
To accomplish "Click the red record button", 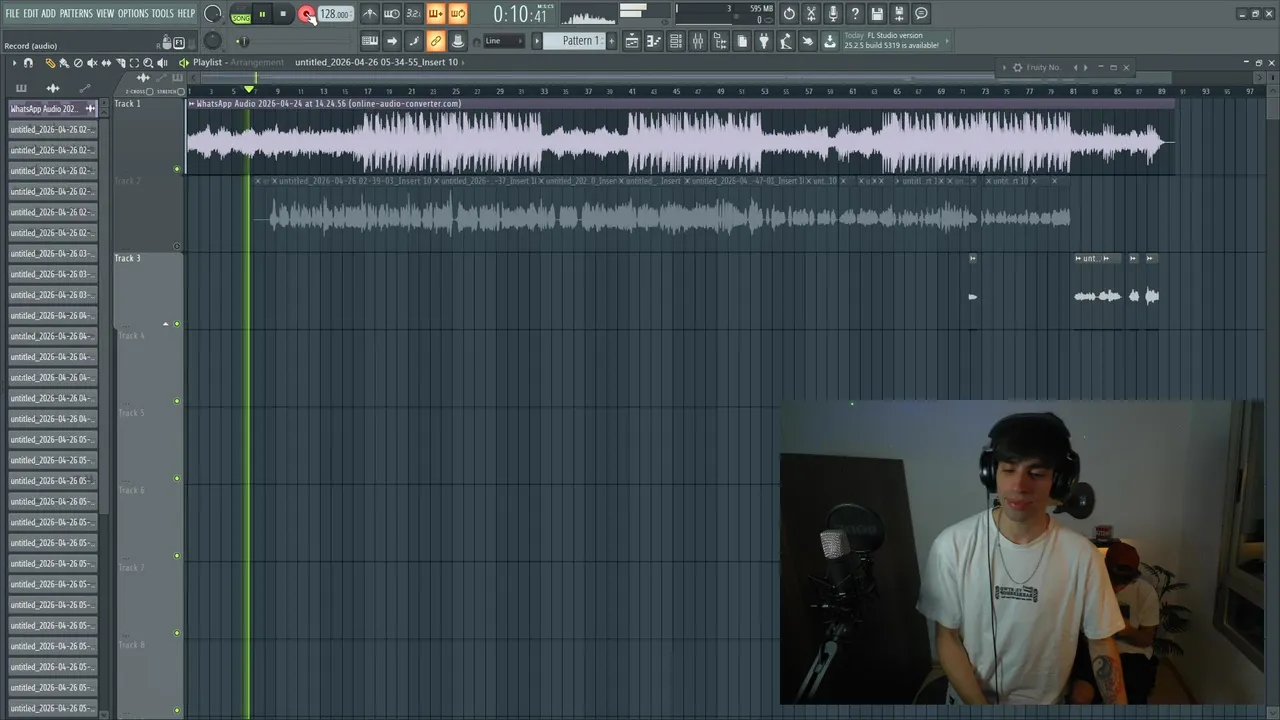I will coord(306,14).
